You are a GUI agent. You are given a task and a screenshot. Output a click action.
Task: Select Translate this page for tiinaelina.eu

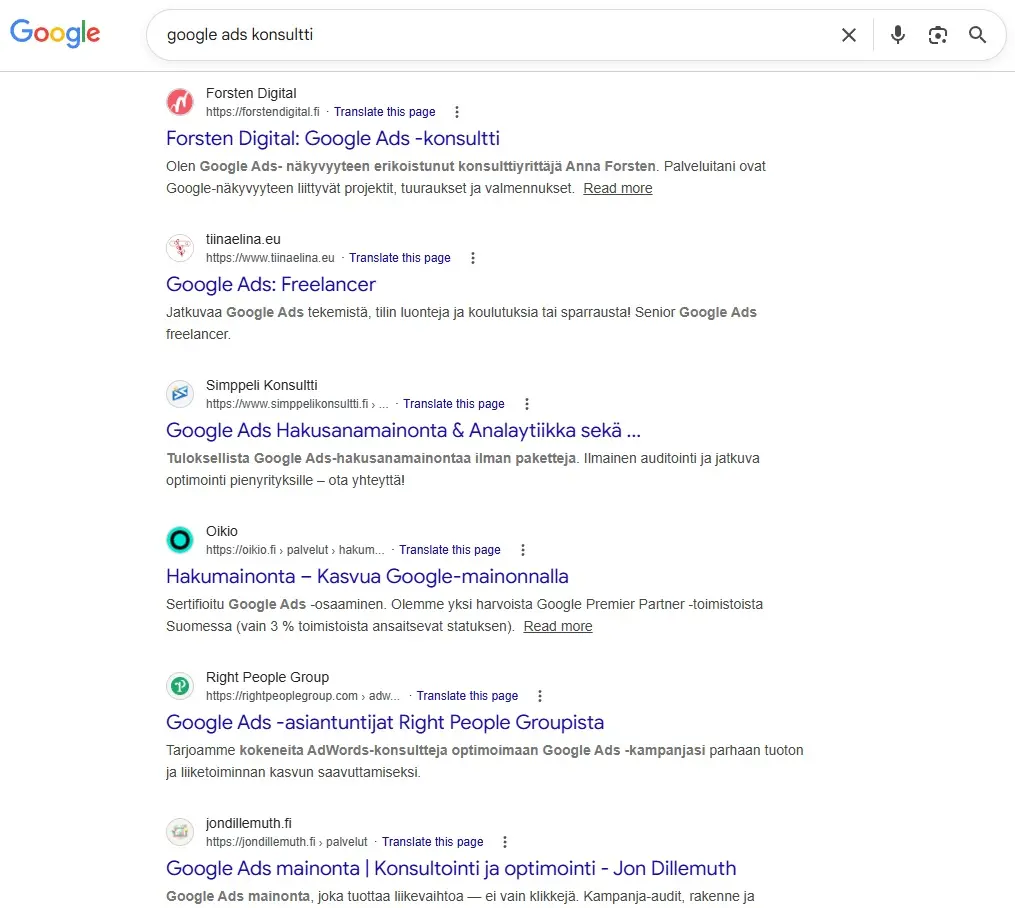pyautogui.click(x=400, y=257)
